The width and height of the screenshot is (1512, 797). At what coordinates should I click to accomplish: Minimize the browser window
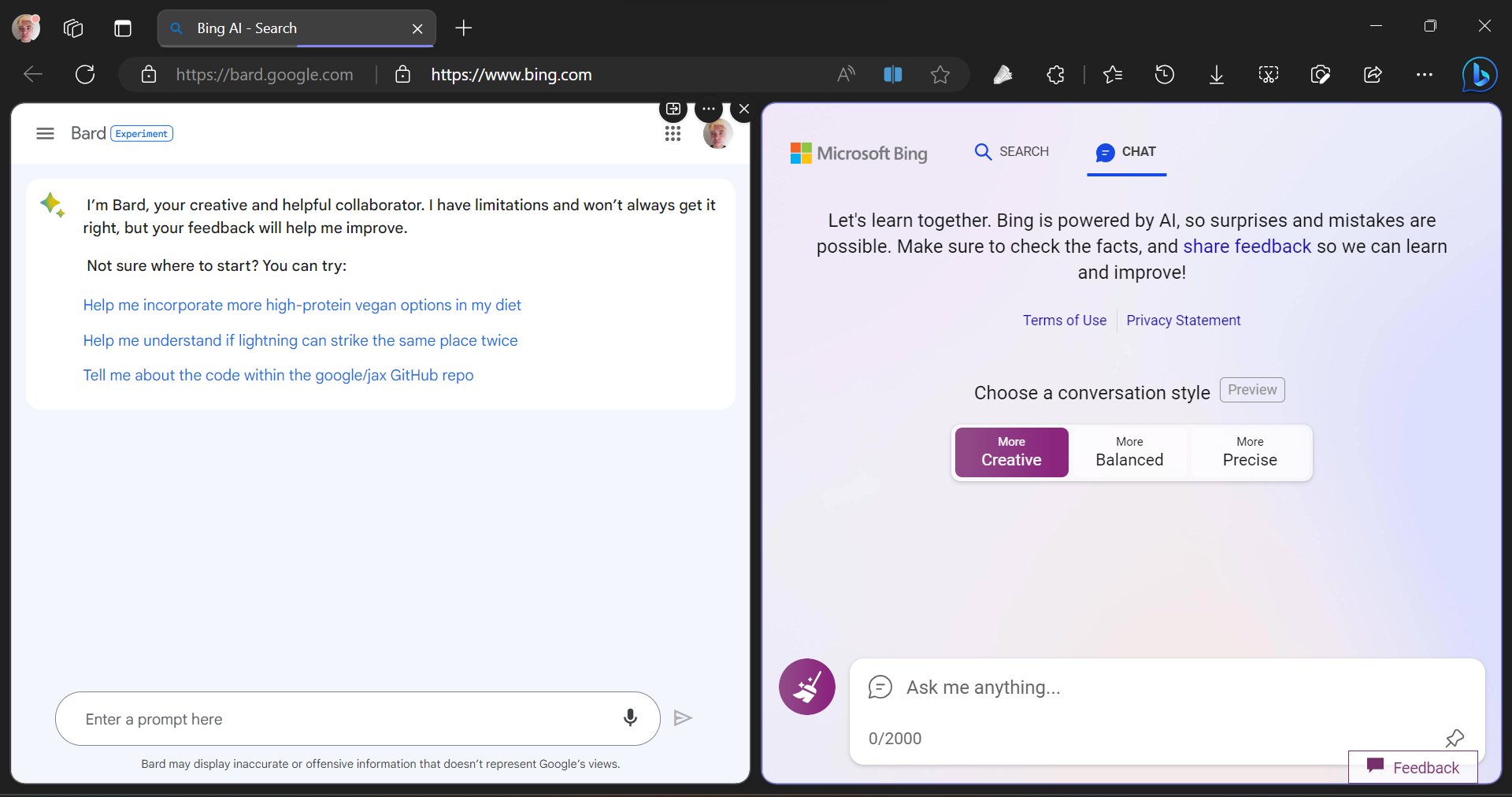[x=1376, y=26]
